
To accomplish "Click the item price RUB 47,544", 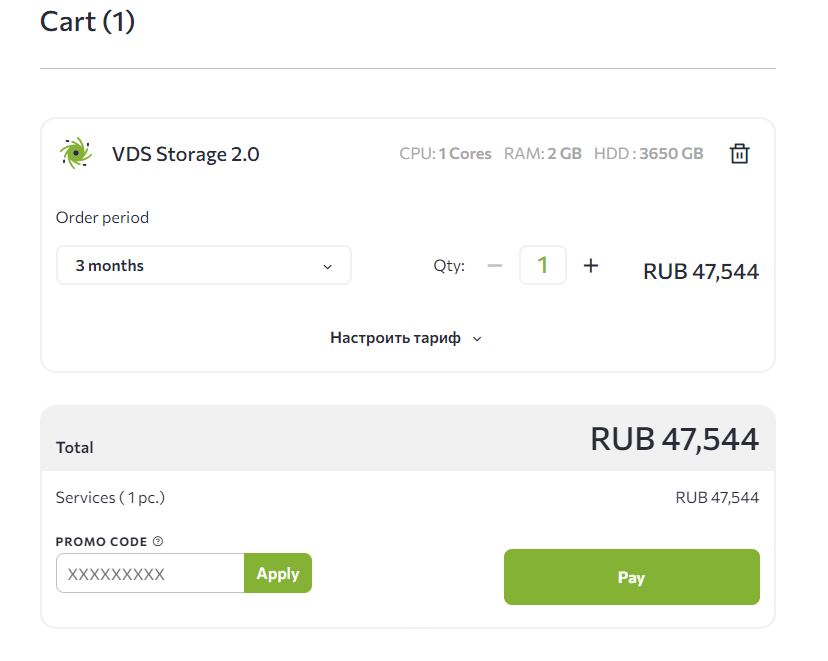I will click(700, 271).
